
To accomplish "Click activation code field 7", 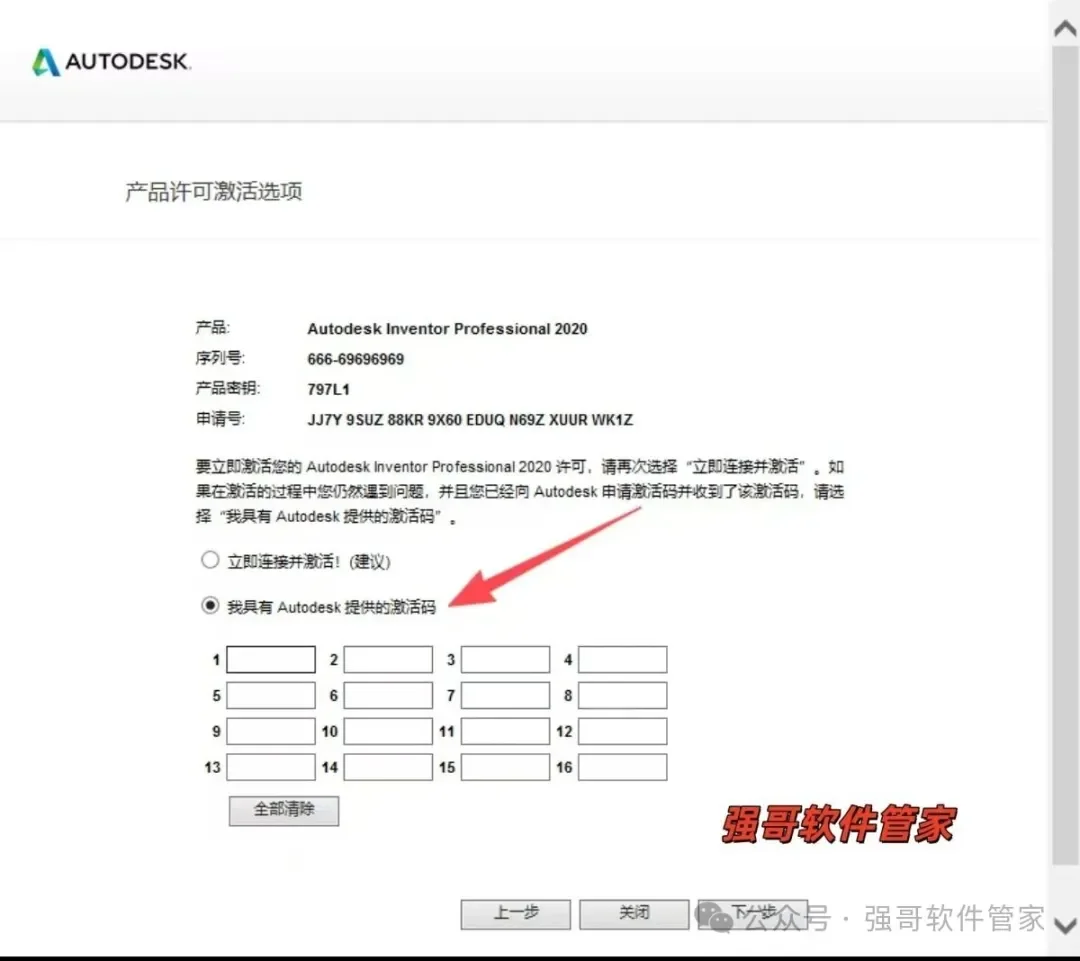I will 506,695.
